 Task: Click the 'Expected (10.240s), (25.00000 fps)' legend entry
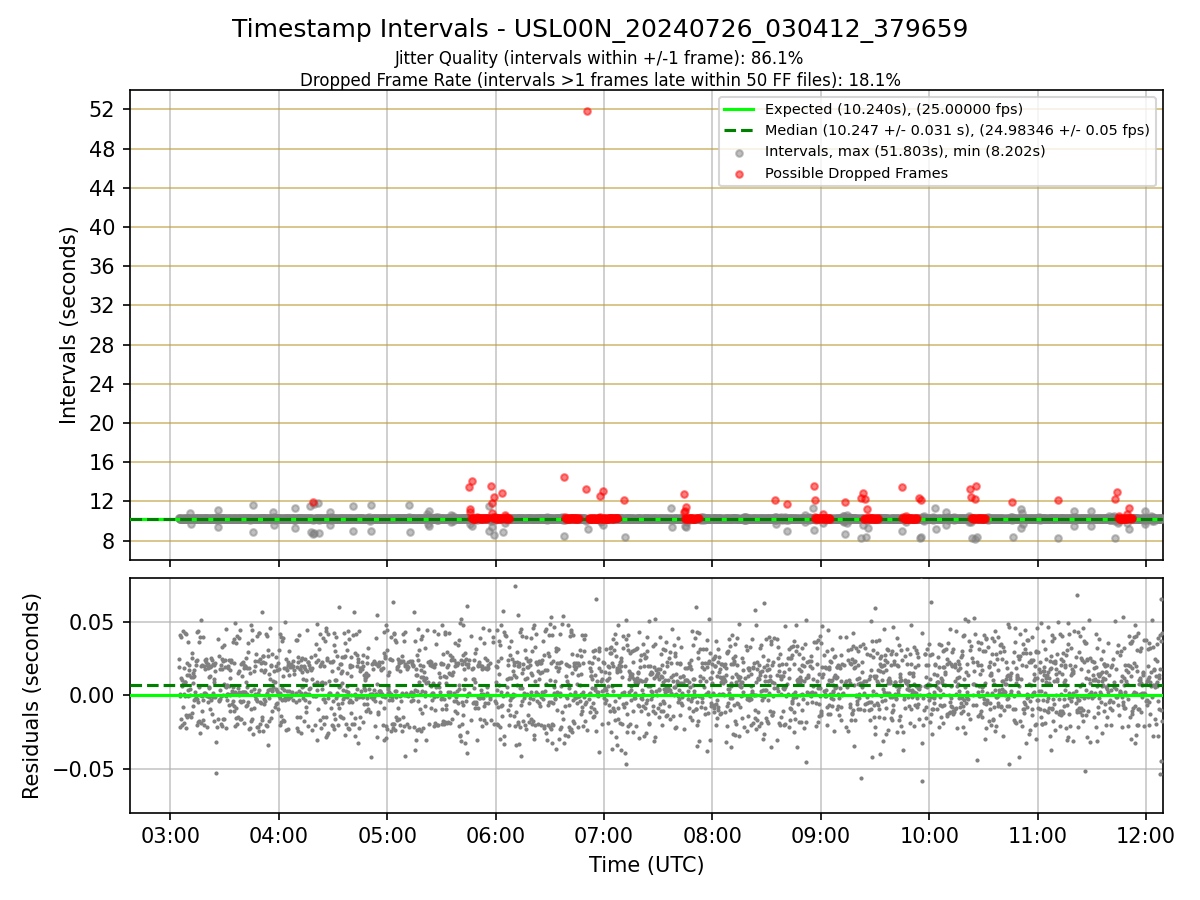coord(893,109)
